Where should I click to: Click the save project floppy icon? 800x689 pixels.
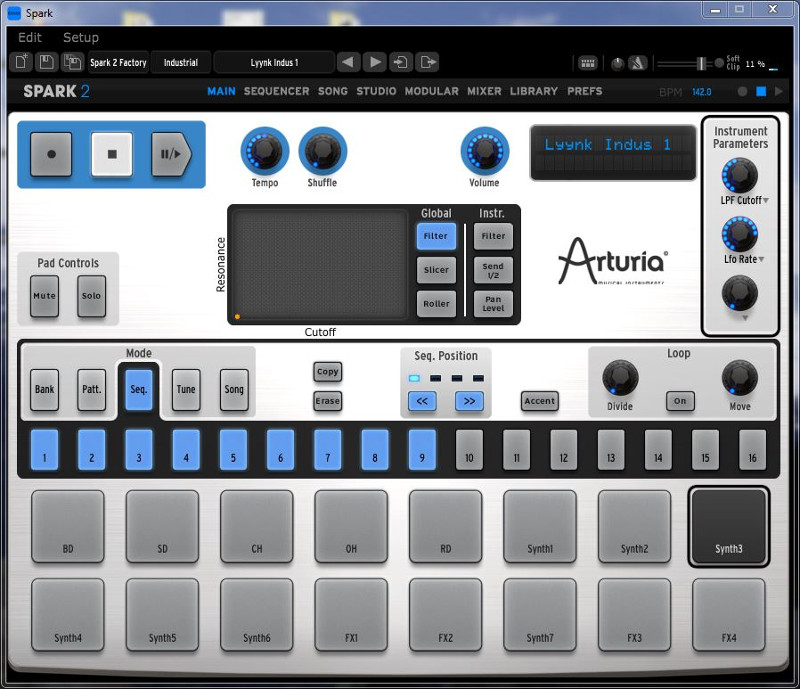(46, 62)
